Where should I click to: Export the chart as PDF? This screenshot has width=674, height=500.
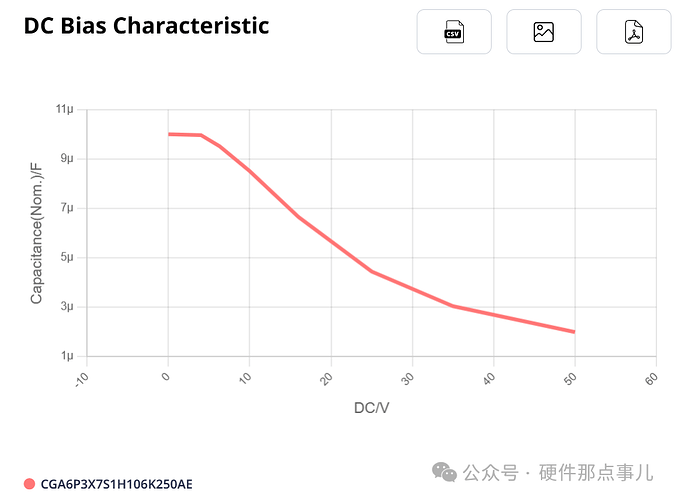tap(634, 32)
